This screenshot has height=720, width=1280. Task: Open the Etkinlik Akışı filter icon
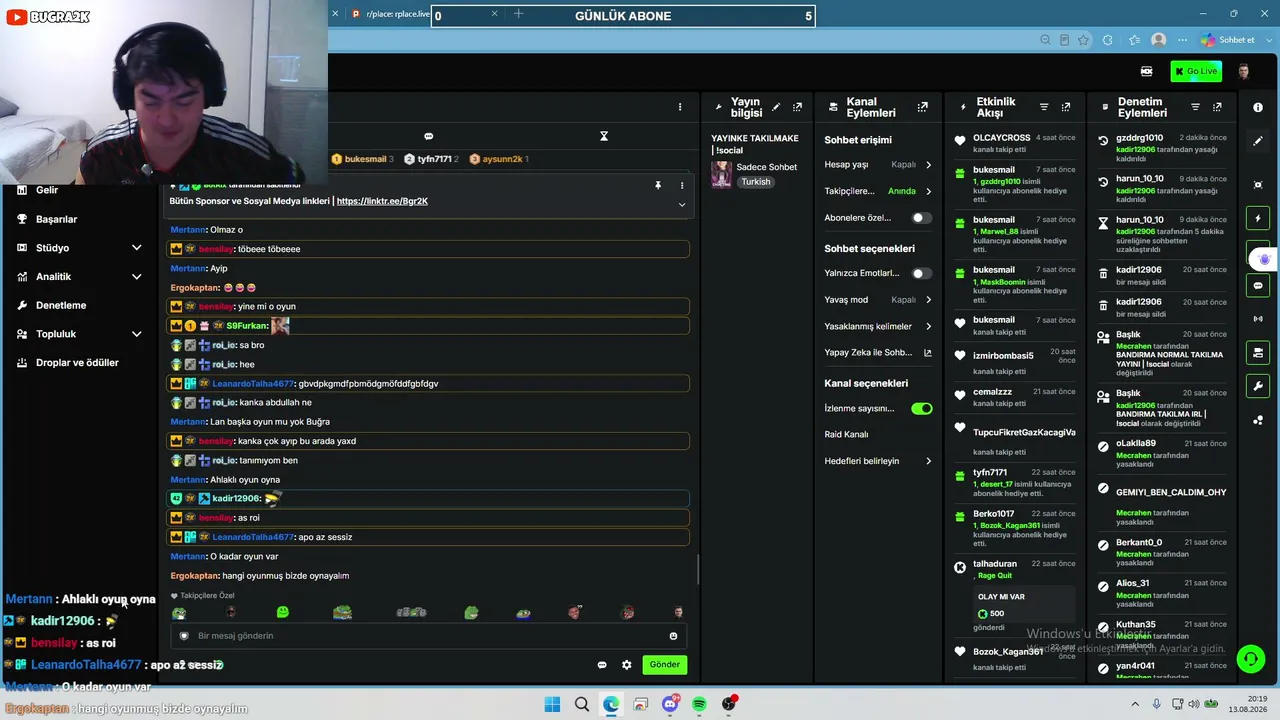tap(1044, 107)
